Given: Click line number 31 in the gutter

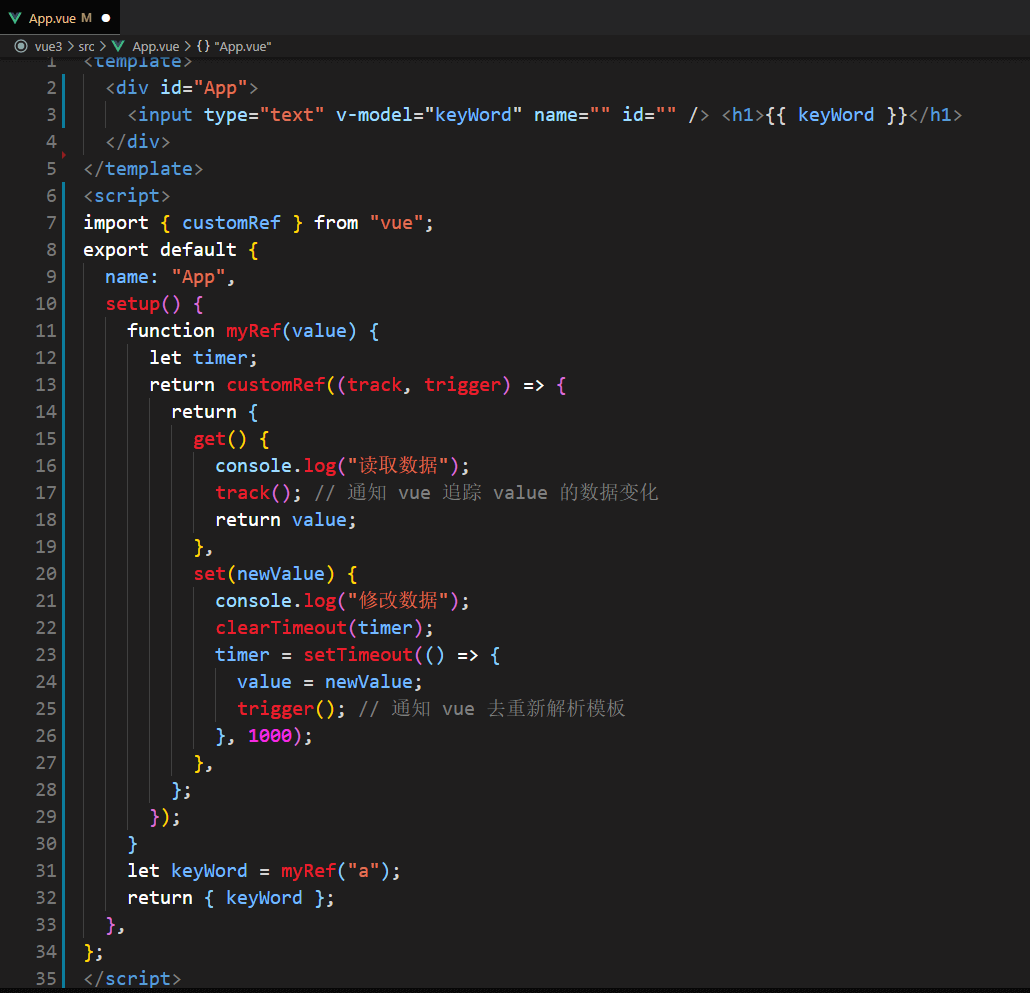Looking at the screenshot, I should (x=46, y=871).
